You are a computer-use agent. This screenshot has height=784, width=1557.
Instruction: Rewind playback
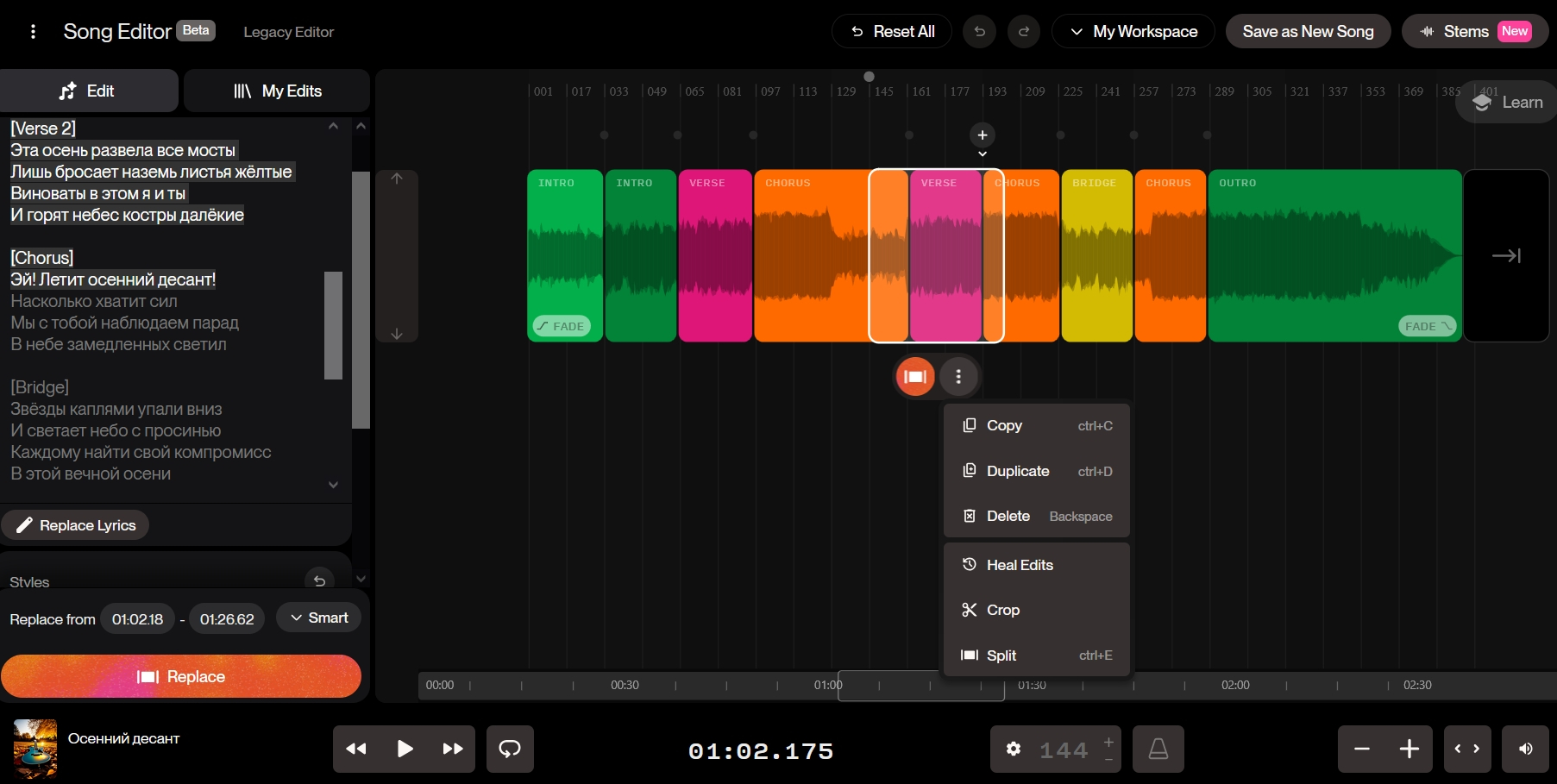[x=356, y=749]
